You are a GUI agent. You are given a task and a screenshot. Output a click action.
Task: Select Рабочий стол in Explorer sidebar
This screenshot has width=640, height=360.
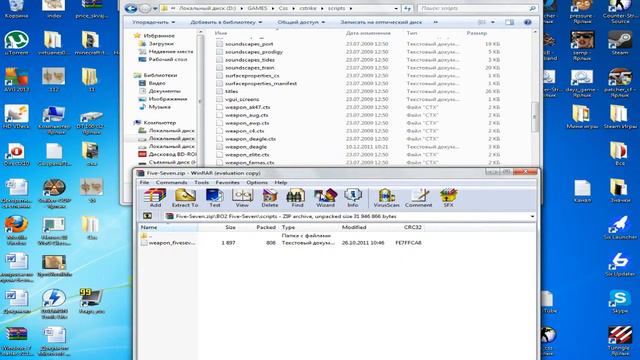tap(163, 60)
